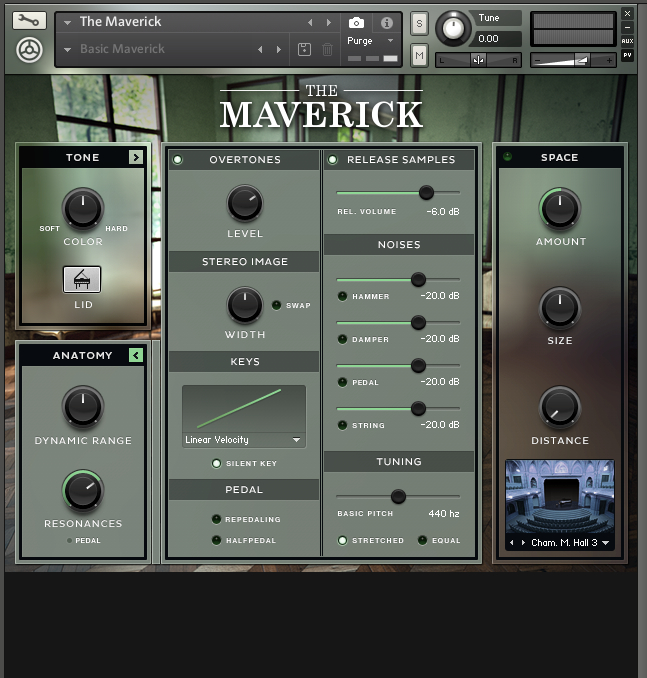This screenshot has height=678, width=647.
Task: Click the space DISTANCE knob
Action: 560,407
